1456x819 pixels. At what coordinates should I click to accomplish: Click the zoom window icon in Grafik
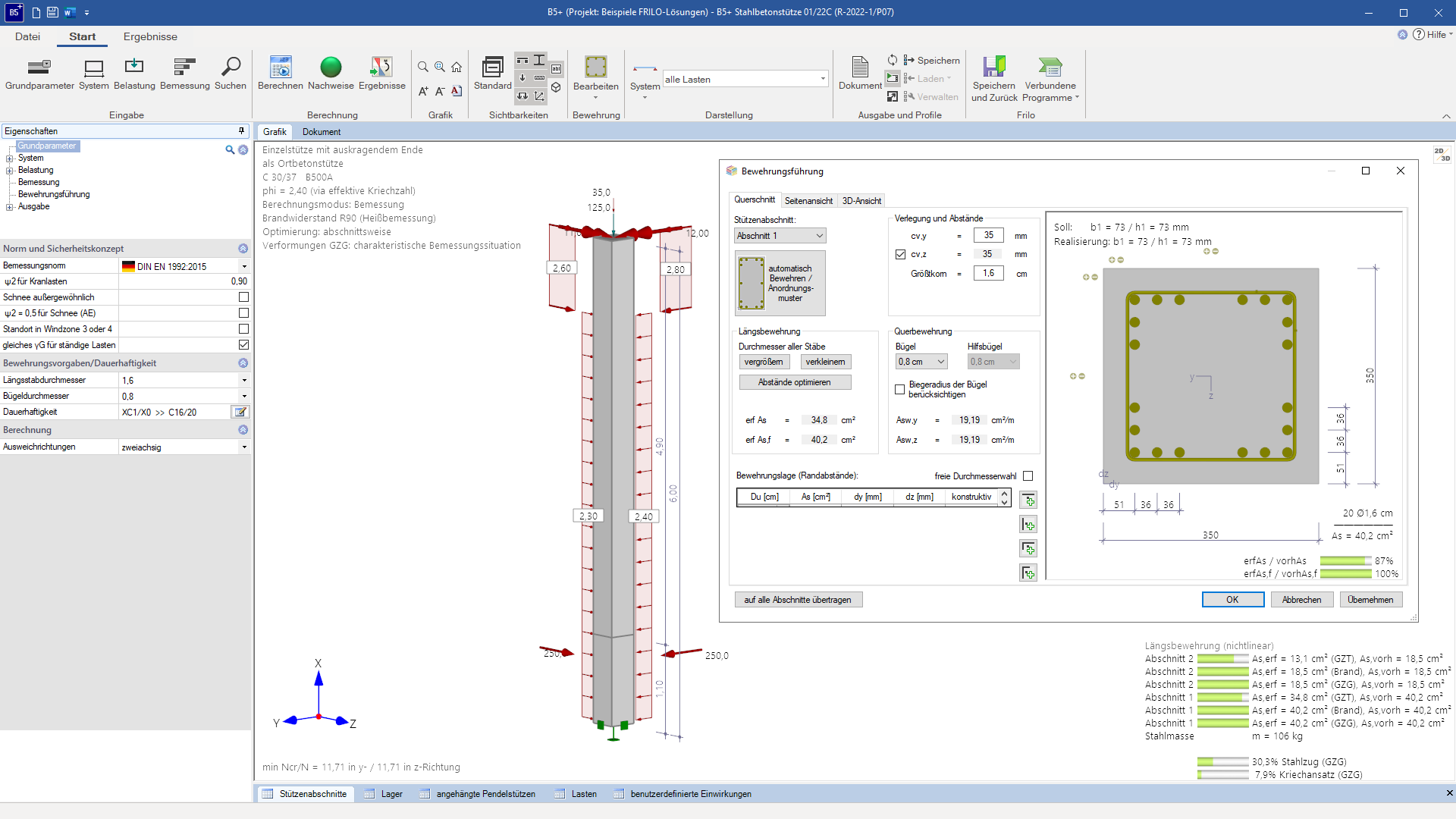[440, 67]
